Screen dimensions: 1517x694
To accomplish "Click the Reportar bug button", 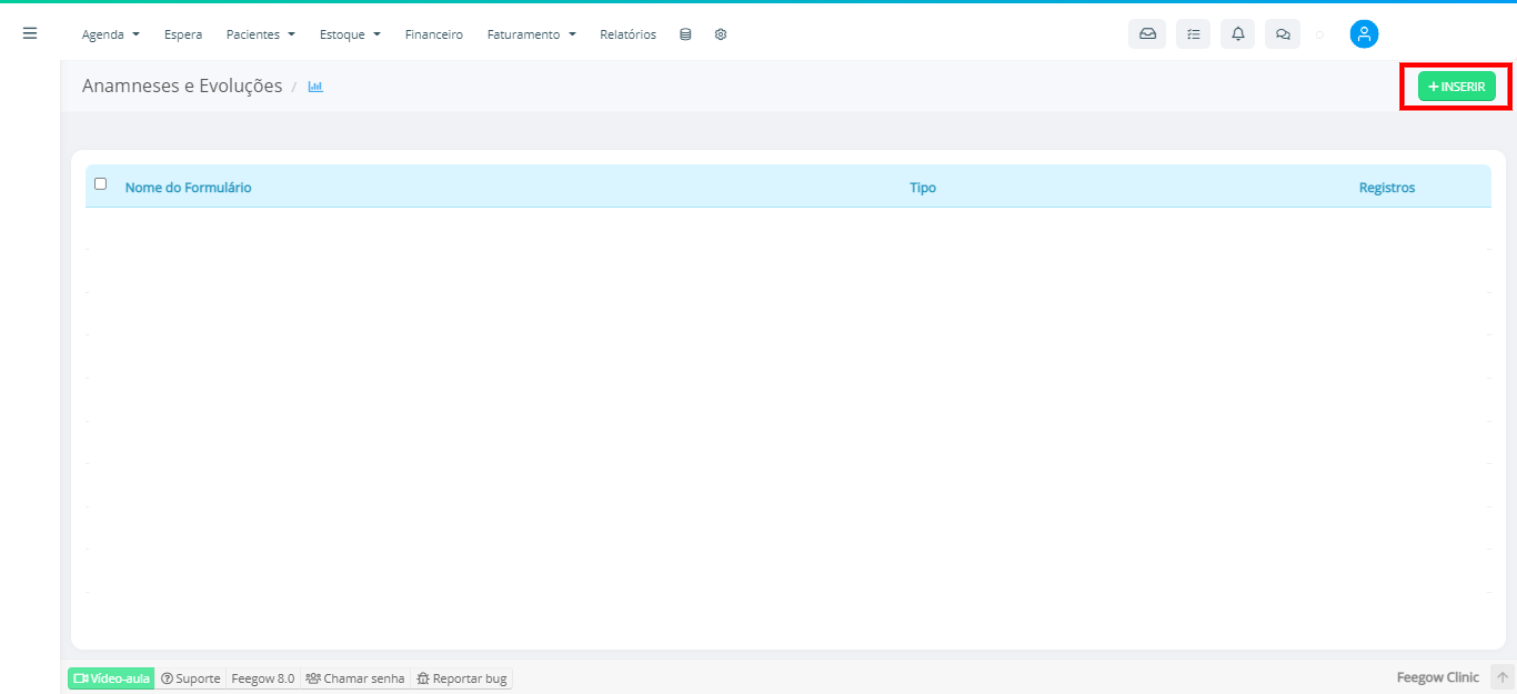I will point(462,678).
